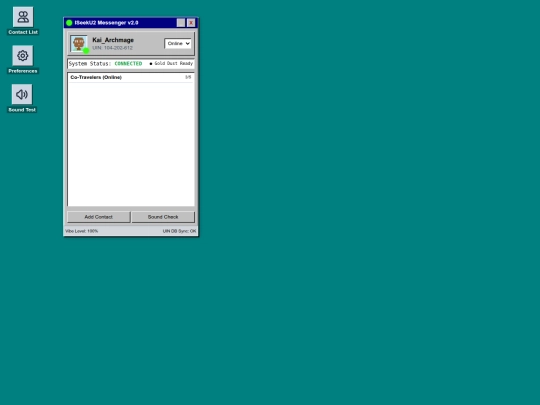This screenshot has width=540, height=405.
Task: Click the ISeekU2 Messenger v2.0 title text
Action: (x=106, y=23)
